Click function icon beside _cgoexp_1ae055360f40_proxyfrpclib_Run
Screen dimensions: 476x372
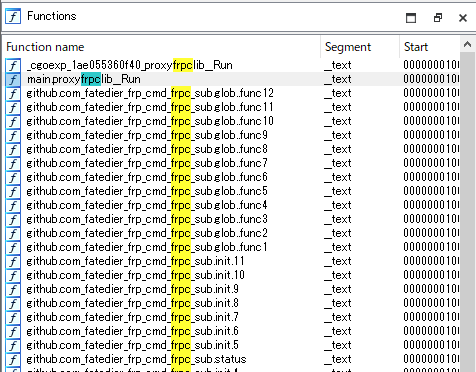(x=13, y=65)
